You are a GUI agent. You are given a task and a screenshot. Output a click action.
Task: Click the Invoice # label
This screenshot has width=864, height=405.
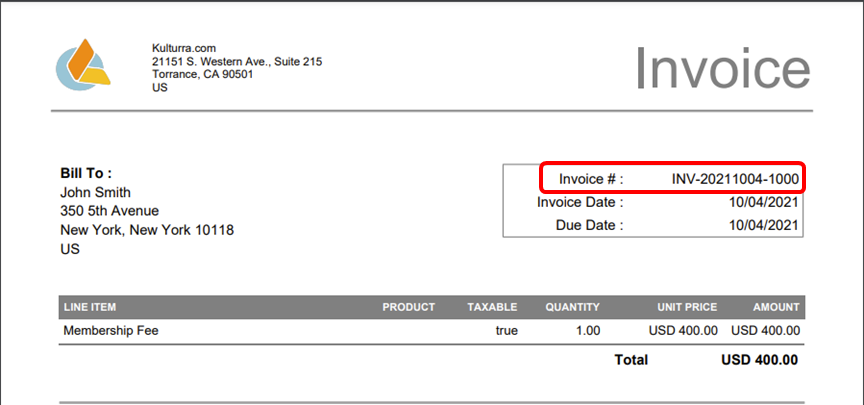[591, 179]
